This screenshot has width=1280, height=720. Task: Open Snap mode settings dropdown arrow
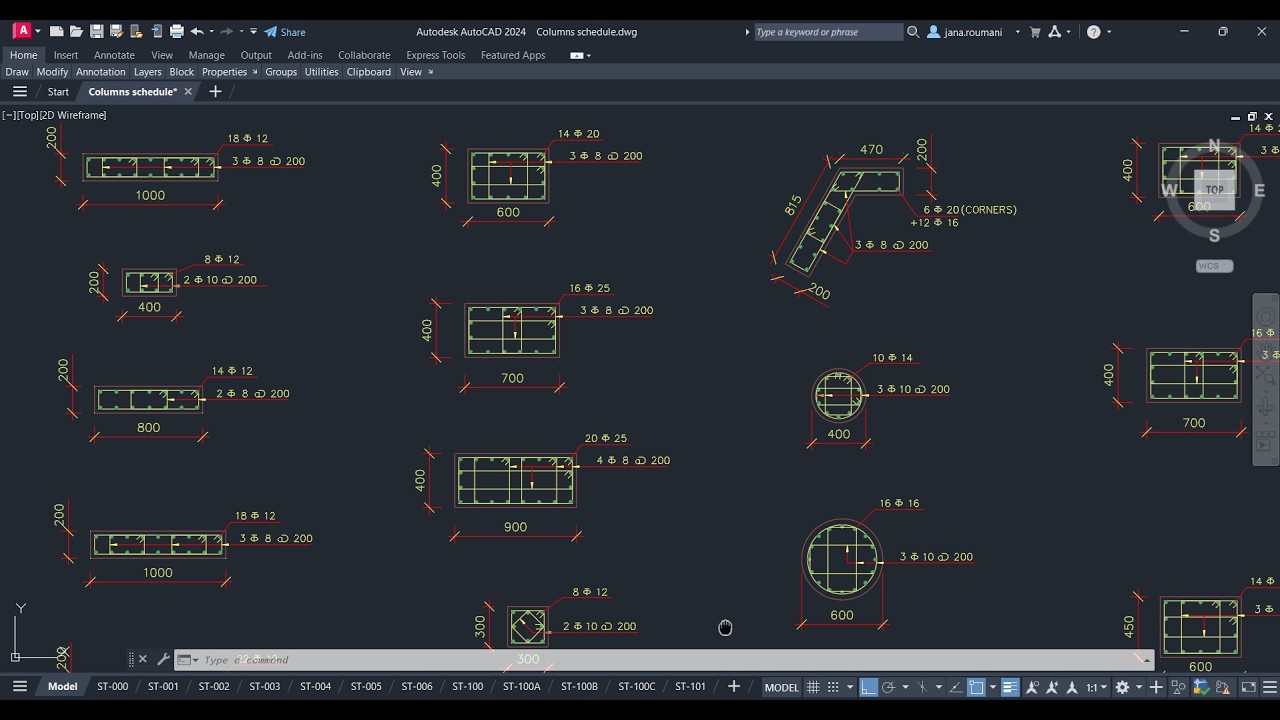point(850,687)
